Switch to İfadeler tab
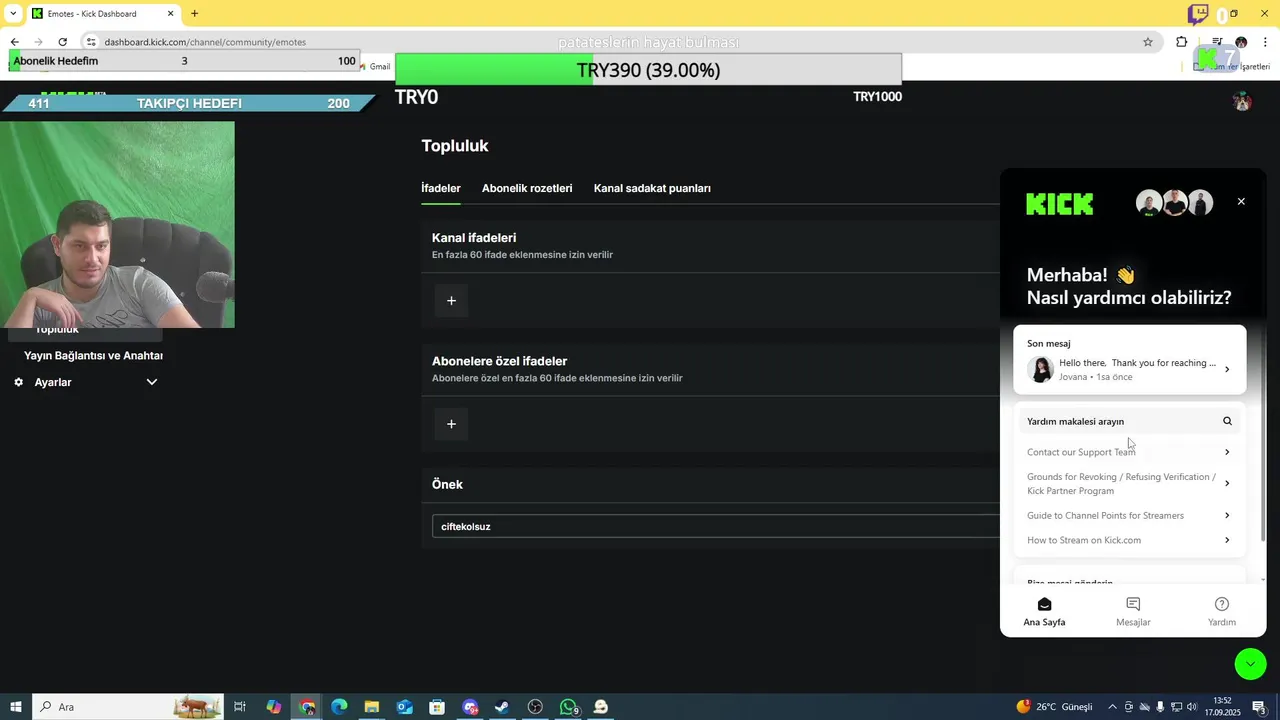Viewport: 1280px width, 720px height. [441, 188]
